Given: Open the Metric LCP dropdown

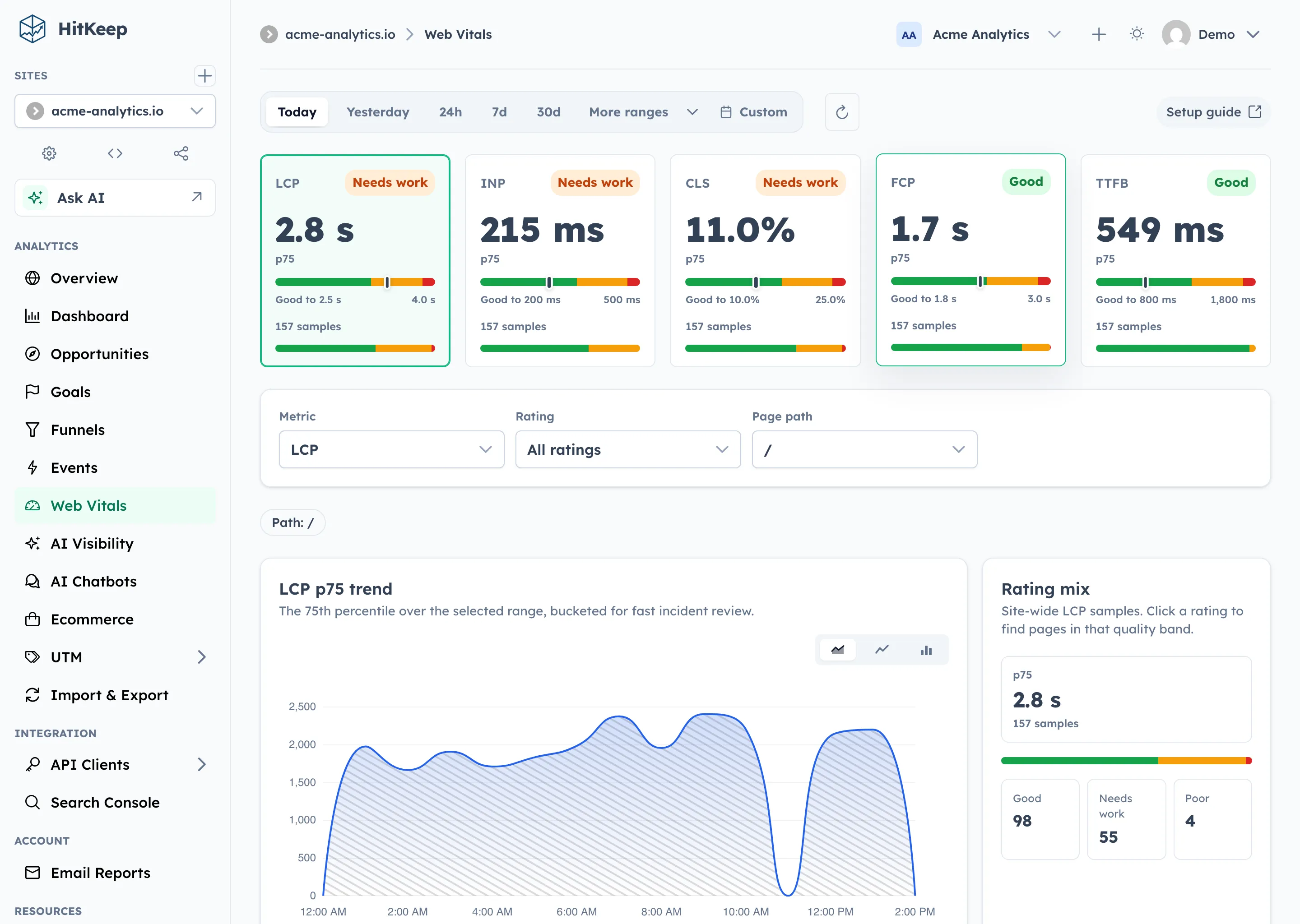Looking at the screenshot, I should 392,449.
